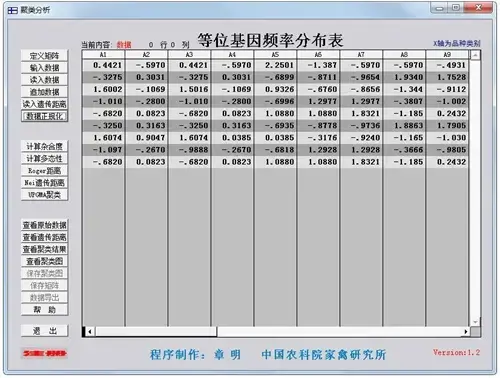Click cell with value -1.387
The image size is (500, 378).
318,65
